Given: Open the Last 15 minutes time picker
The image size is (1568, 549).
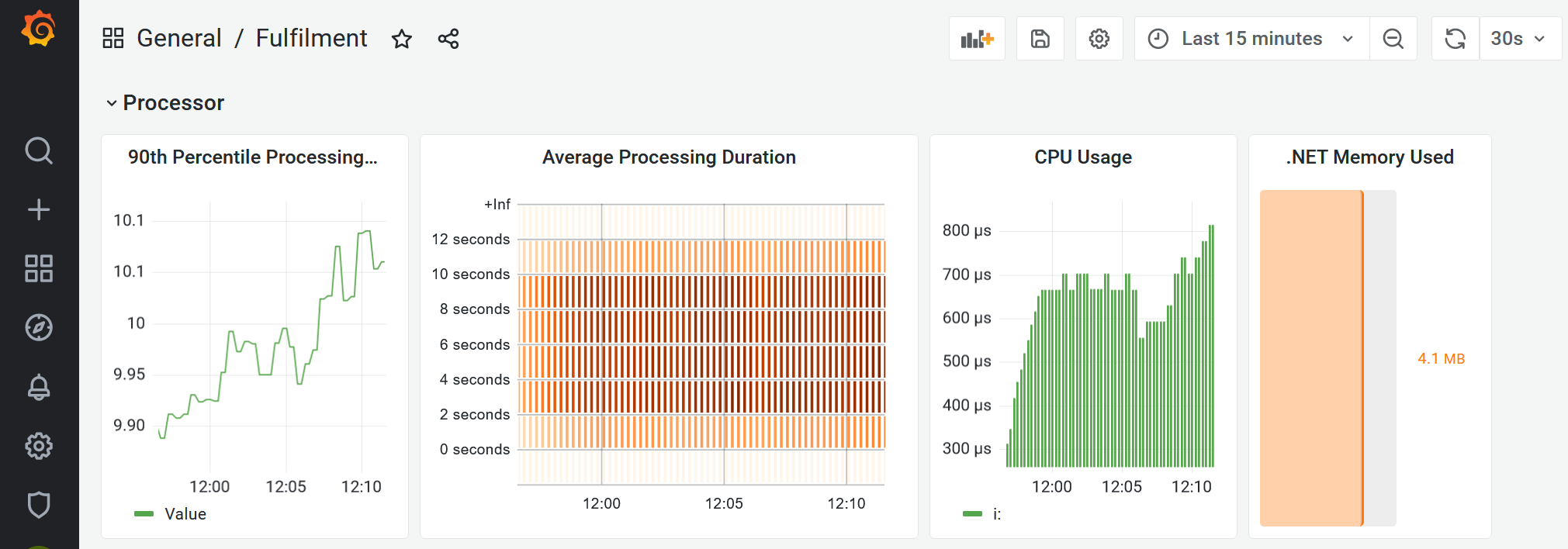Looking at the screenshot, I should (1252, 39).
